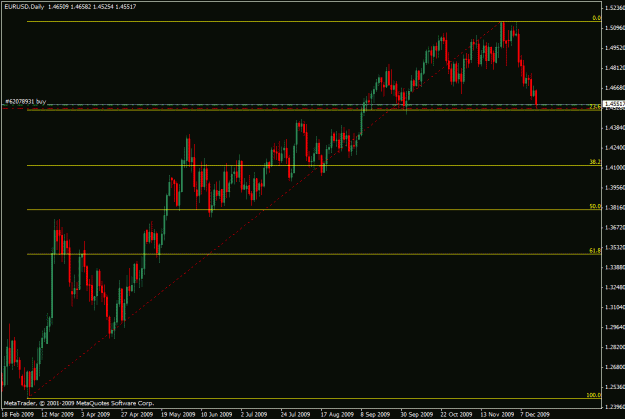Click the EURUSD,Daily chart title

coord(24,7)
